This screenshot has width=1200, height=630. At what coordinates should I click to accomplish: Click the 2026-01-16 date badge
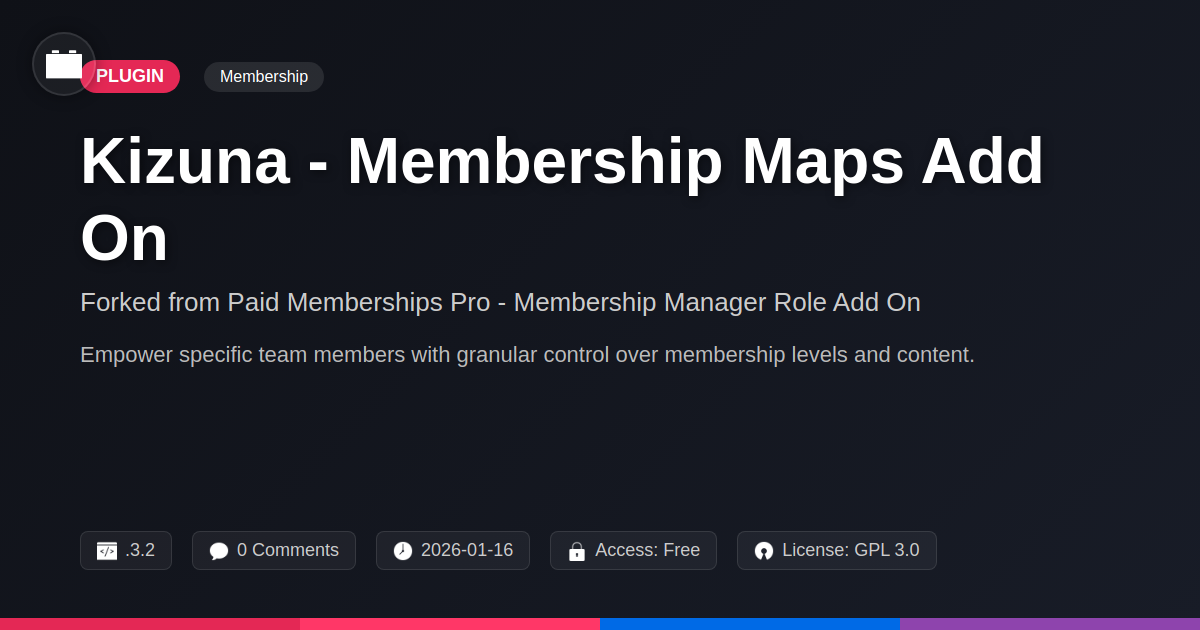coord(453,550)
